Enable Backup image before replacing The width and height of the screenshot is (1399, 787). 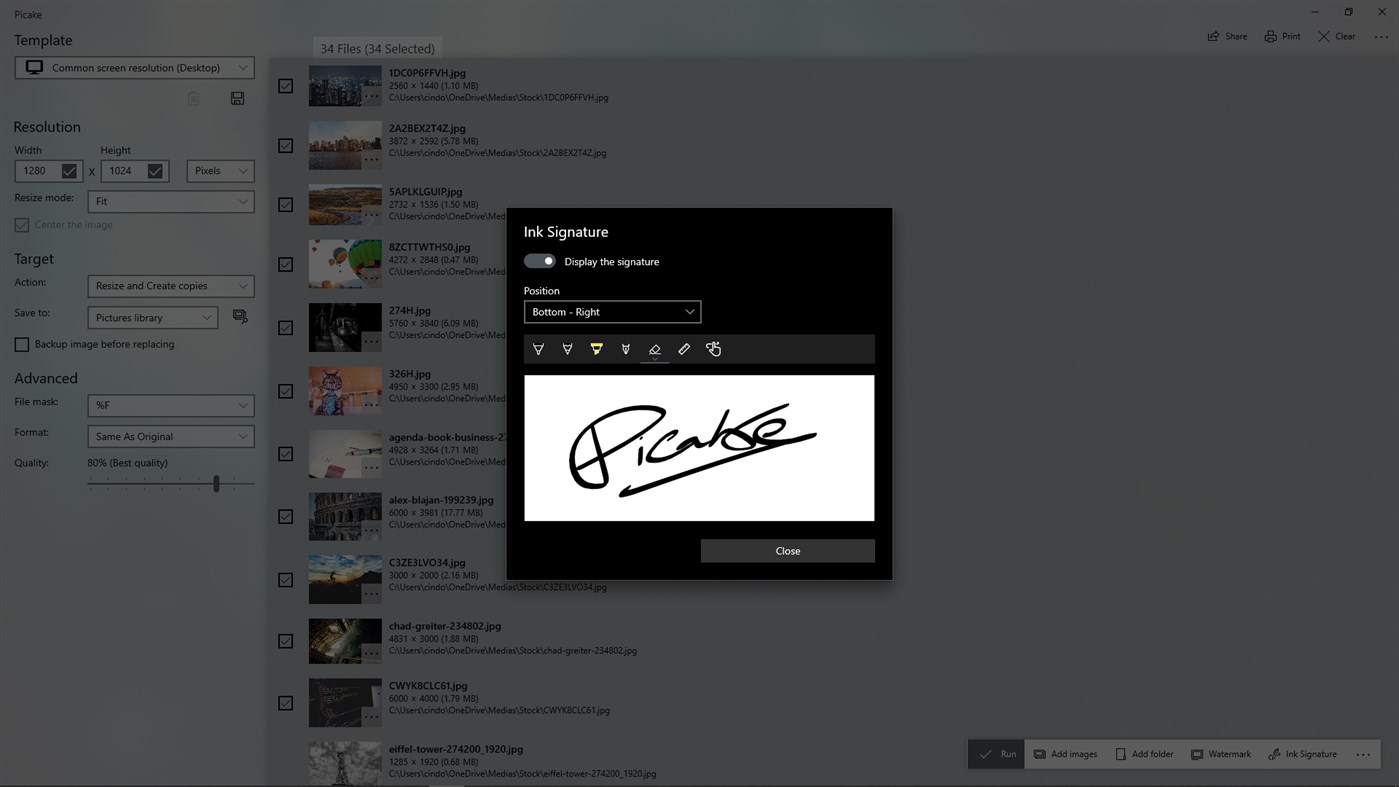tap(21, 344)
